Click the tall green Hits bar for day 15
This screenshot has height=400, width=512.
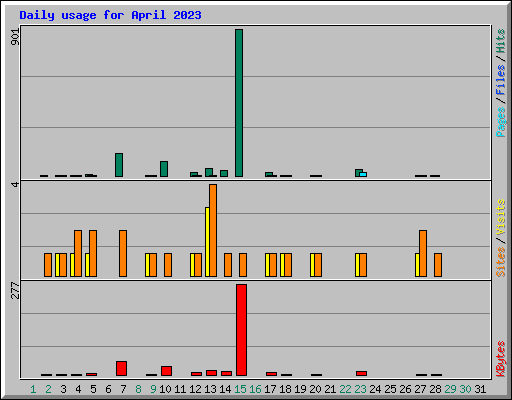tap(239, 103)
